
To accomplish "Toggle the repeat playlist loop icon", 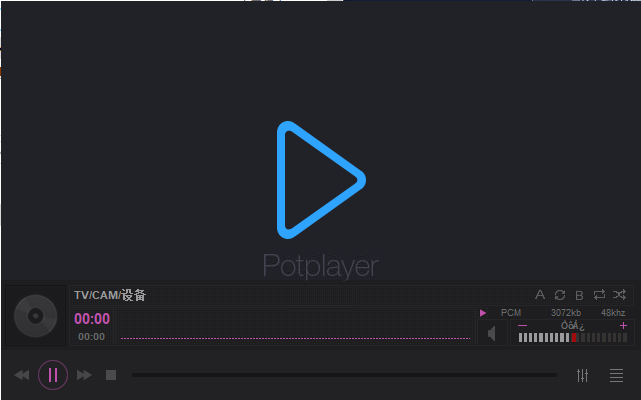I will point(599,294).
